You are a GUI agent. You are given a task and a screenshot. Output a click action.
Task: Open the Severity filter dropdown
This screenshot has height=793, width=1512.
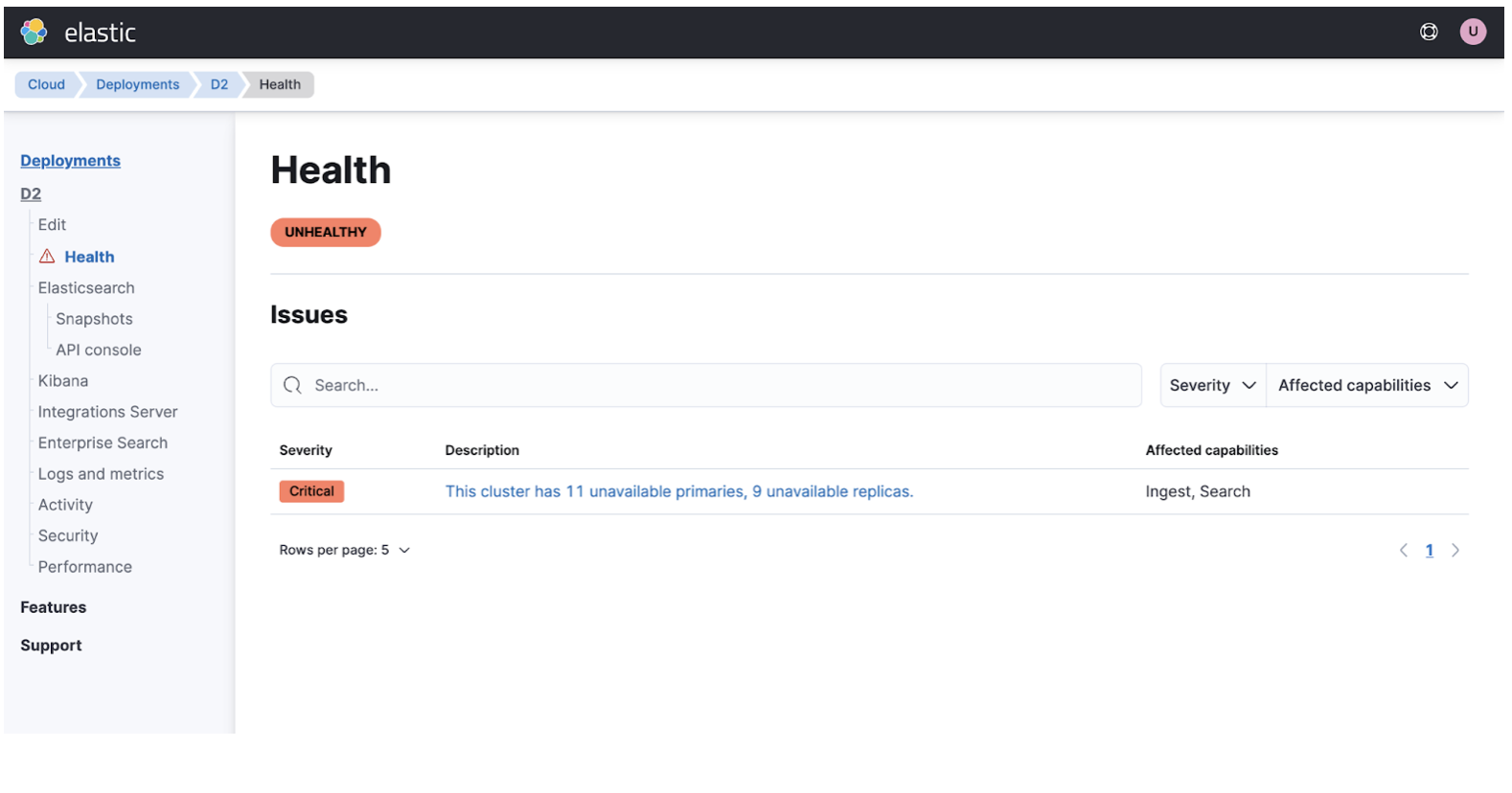pyautogui.click(x=1212, y=385)
